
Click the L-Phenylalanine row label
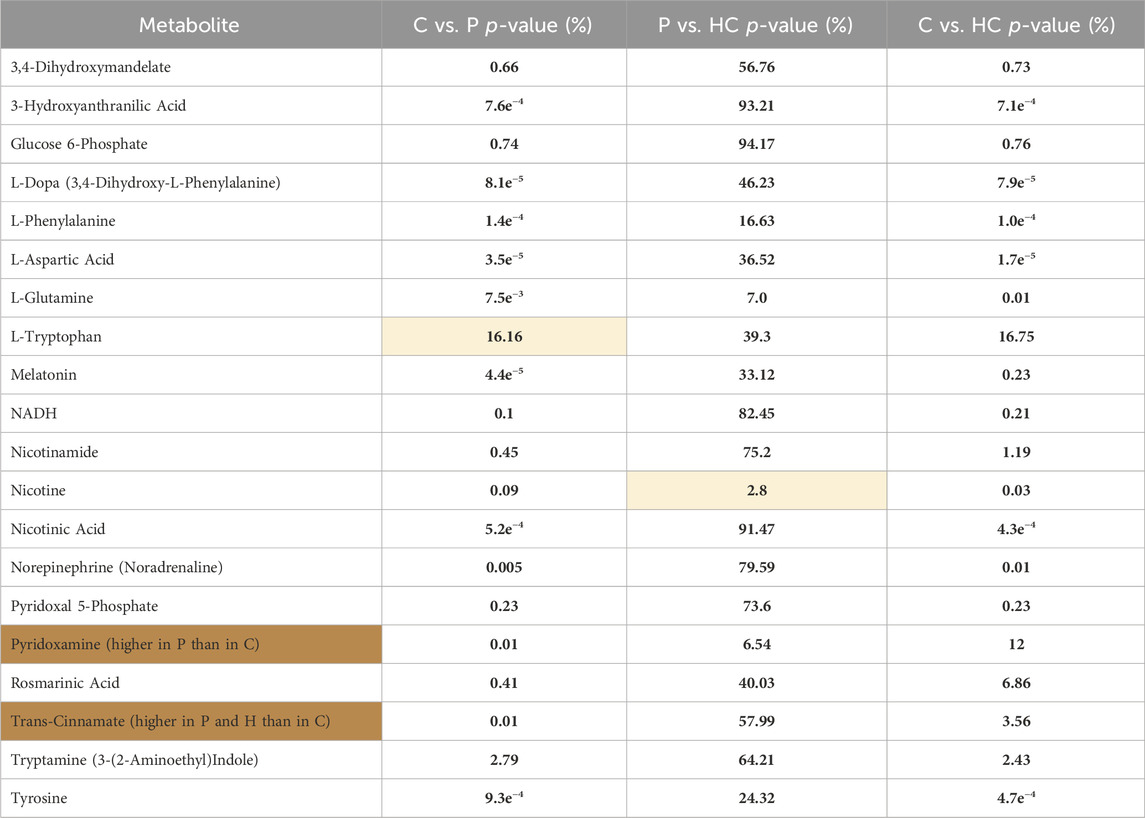point(63,221)
